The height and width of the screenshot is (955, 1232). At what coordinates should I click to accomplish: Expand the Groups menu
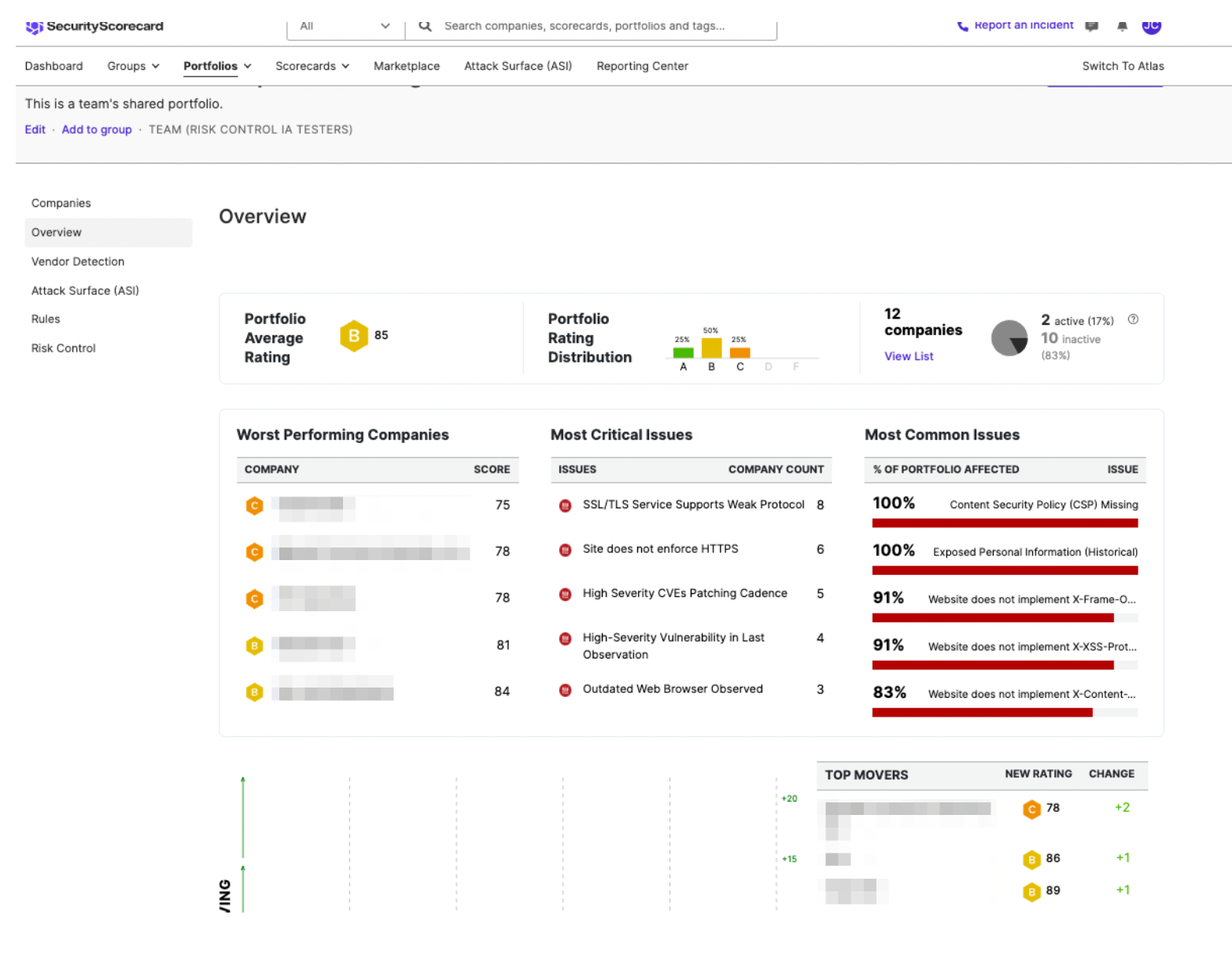coord(133,66)
